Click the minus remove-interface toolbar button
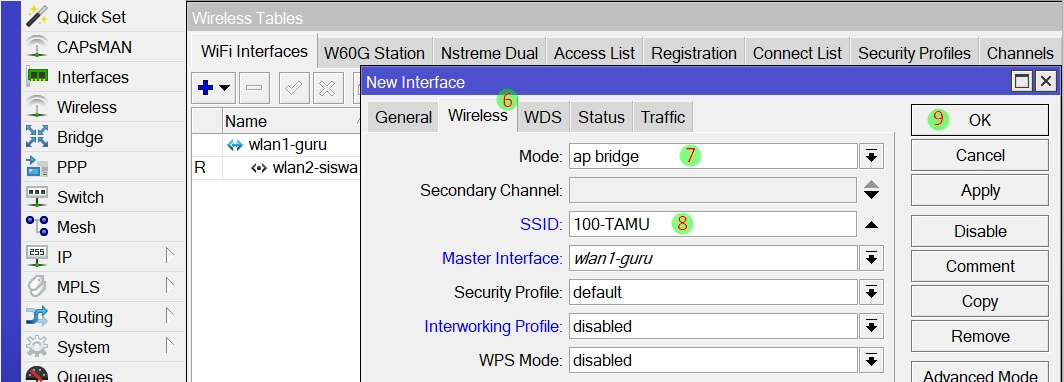The width and height of the screenshot is (1064, 382). (x=254, y=88)
